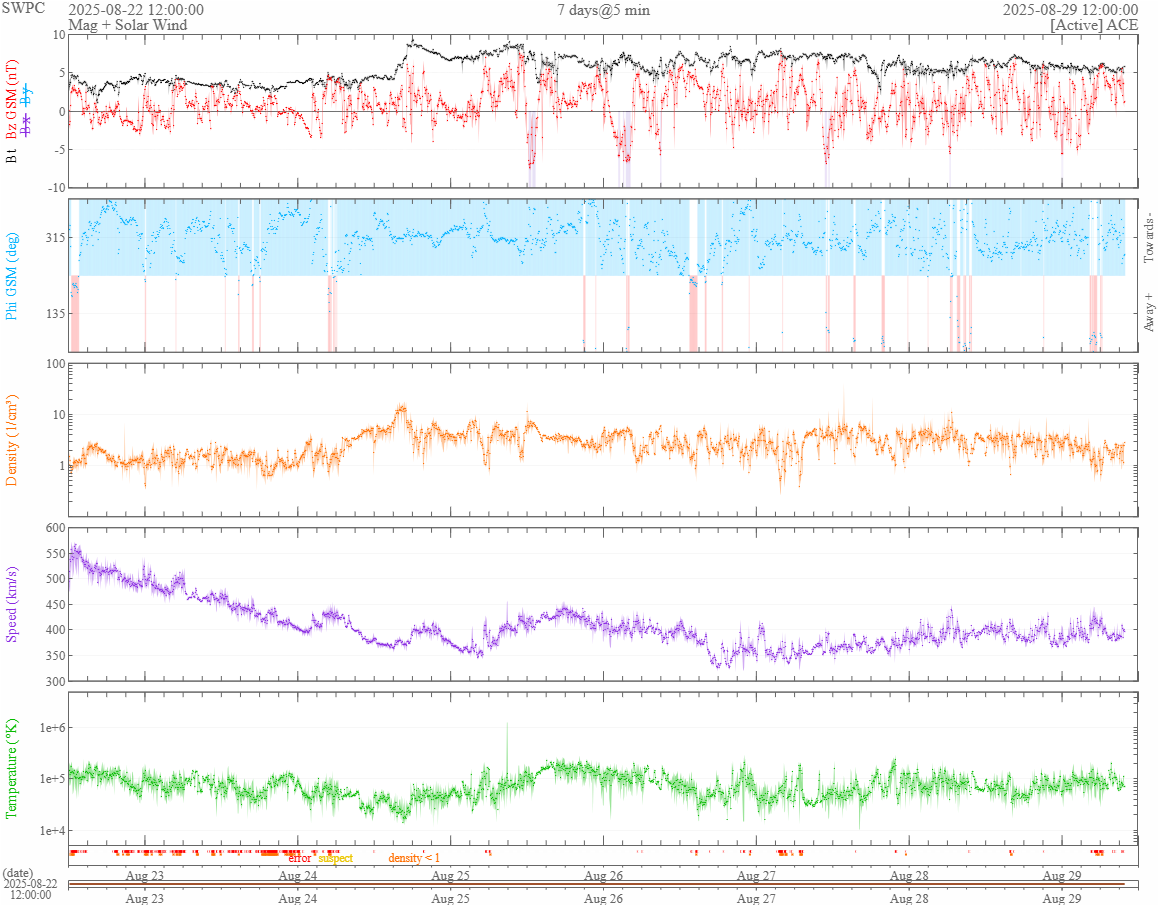Click the Phi GSM (deg) axis label

tap(11, 276)
